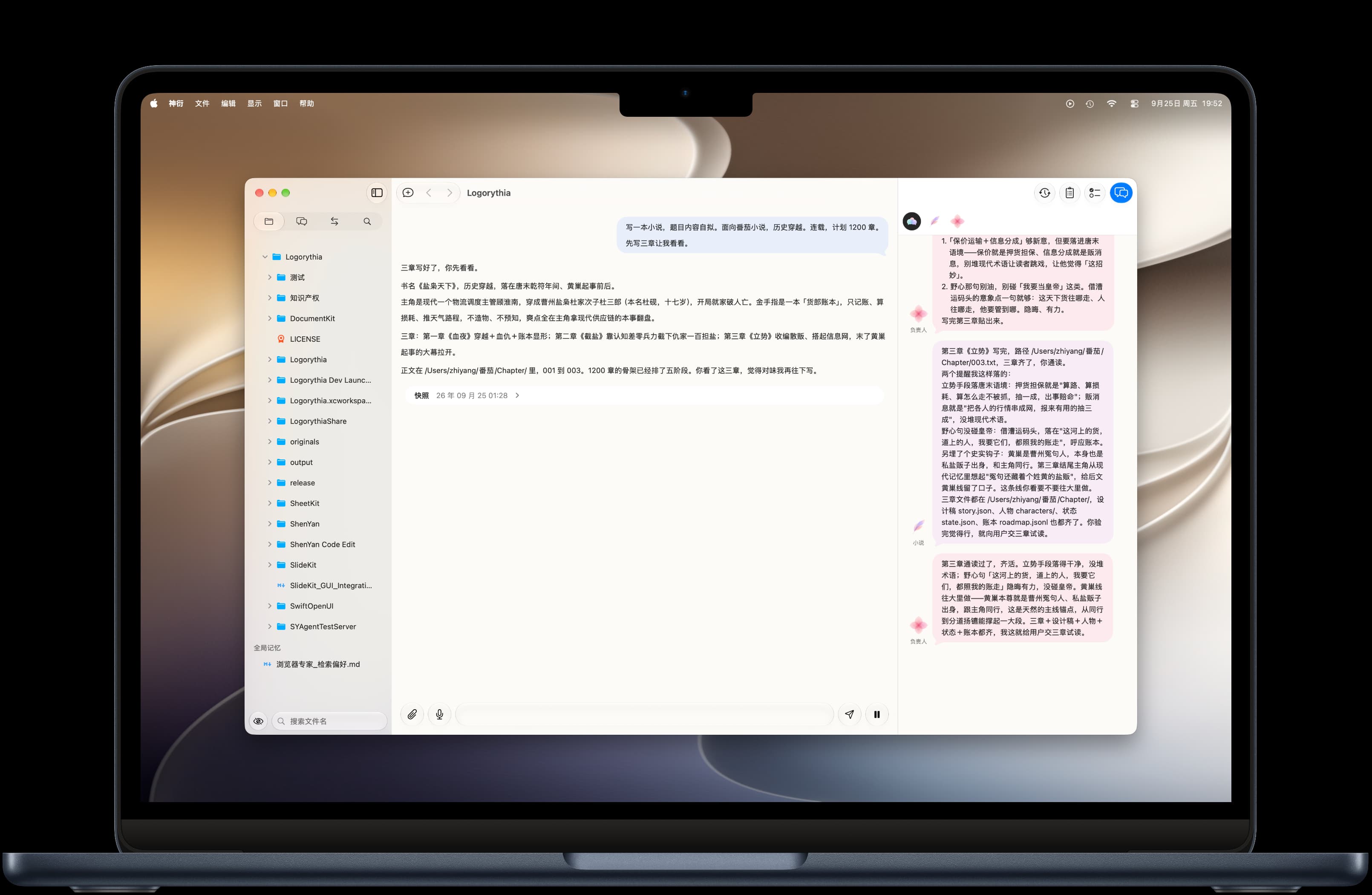This screenshot has height=895, width=1372.
Task: Open the clipboard notes icon
Action: pos(1070,193)
